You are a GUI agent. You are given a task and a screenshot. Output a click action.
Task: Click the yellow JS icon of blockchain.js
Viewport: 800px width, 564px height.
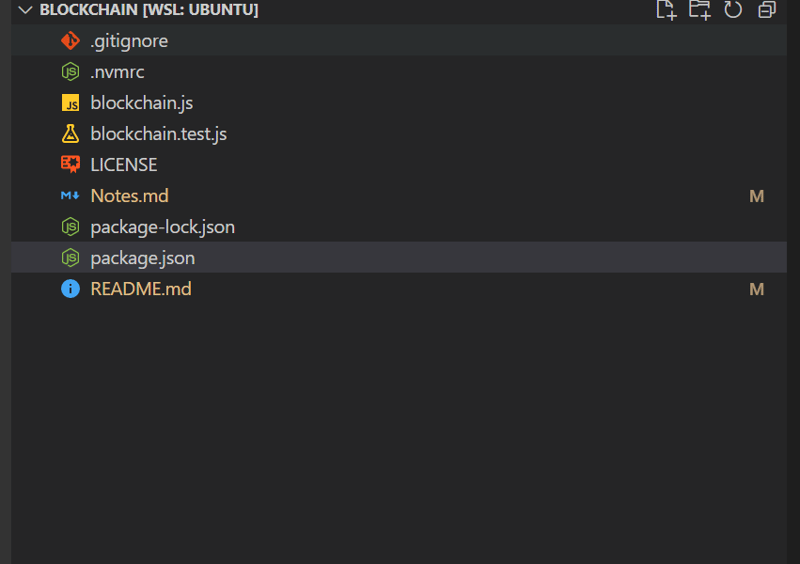pos(70,103)
